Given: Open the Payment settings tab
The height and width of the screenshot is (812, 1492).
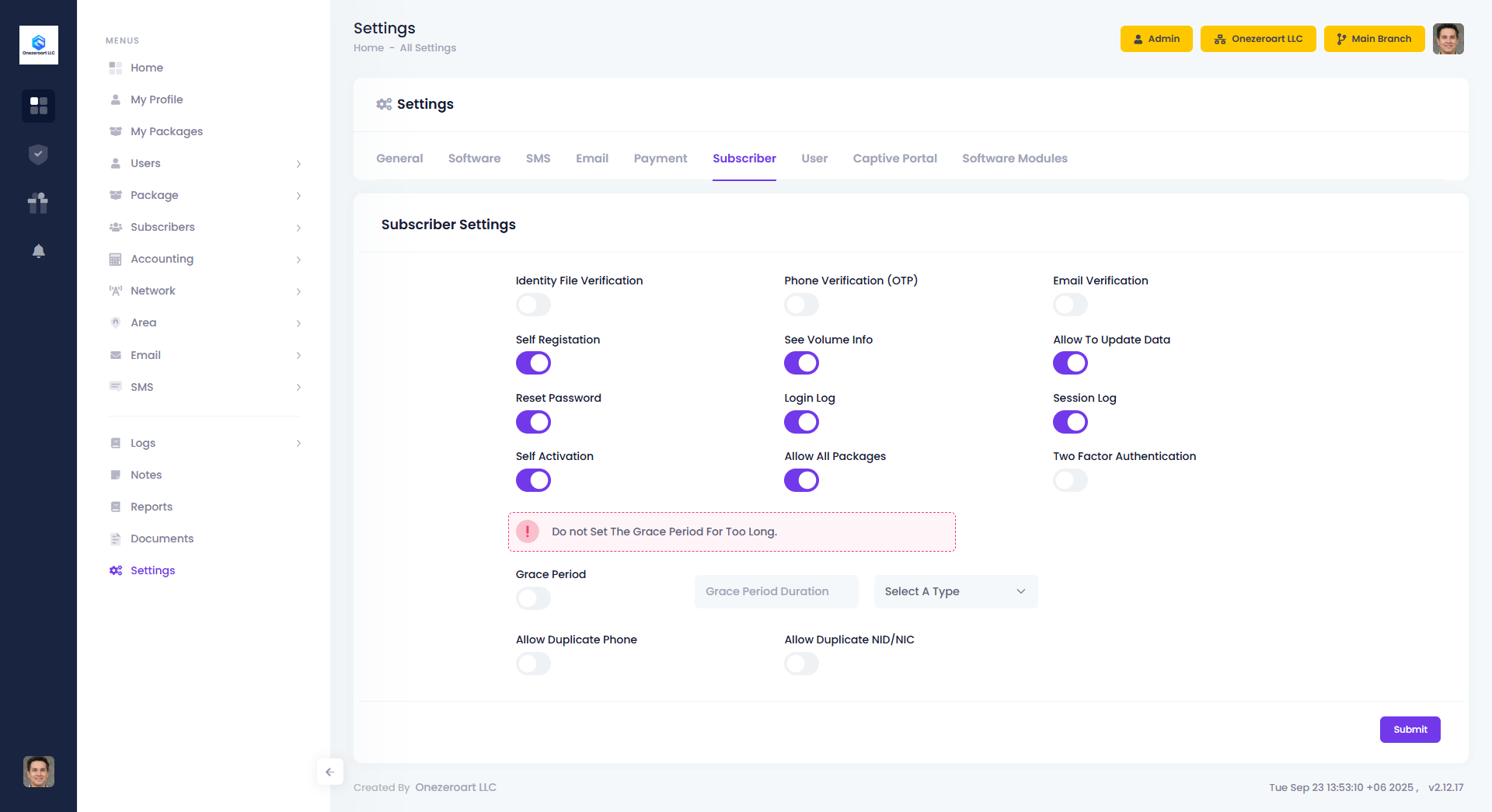Looking at the screenshot, I should (660, 159).
